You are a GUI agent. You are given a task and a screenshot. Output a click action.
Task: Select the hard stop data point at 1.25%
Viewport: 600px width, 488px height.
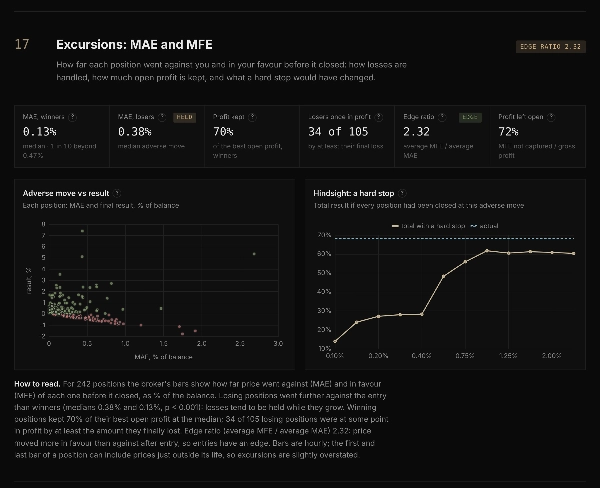(509, 253)
